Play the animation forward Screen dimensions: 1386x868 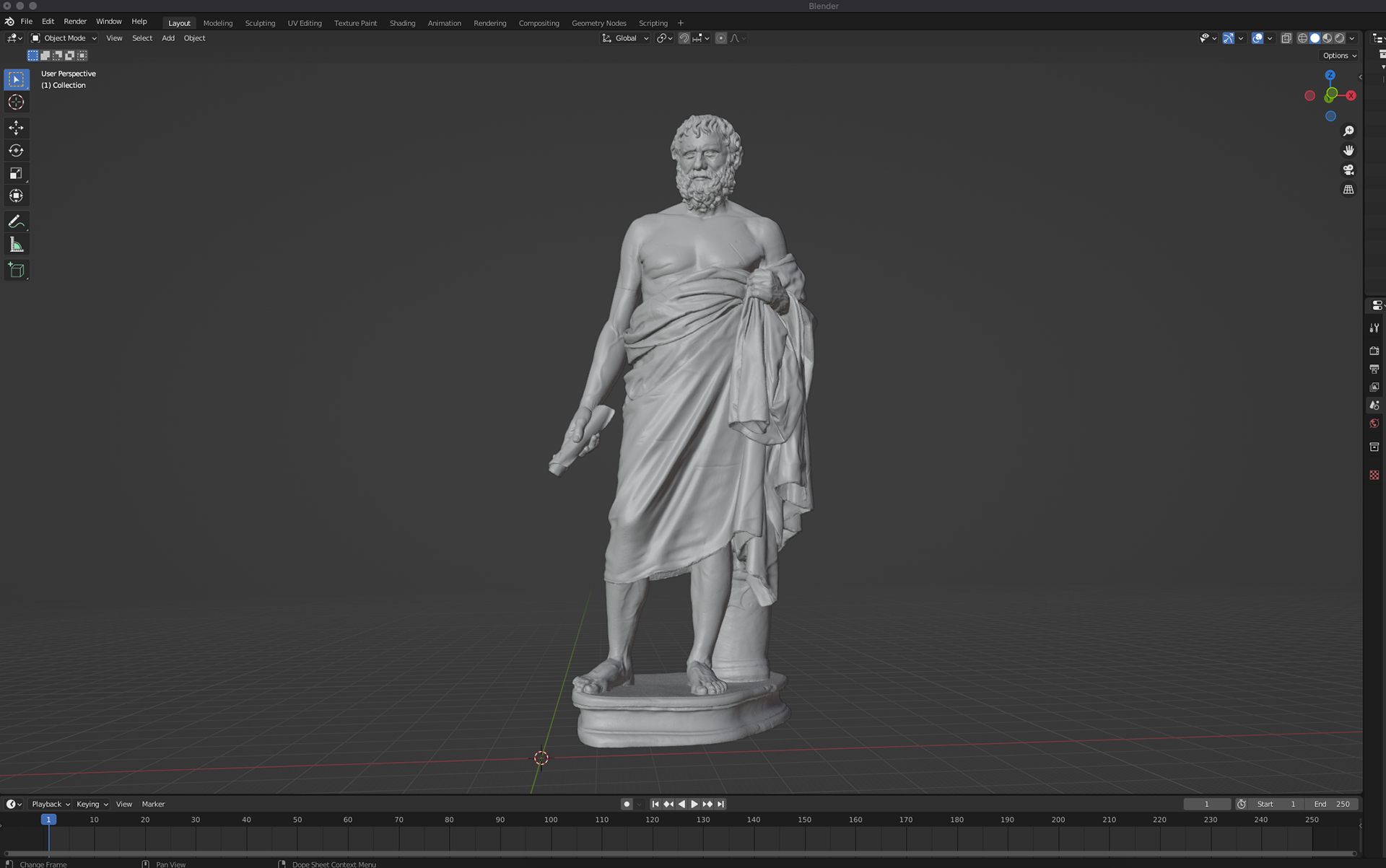[x=694, y=804]
